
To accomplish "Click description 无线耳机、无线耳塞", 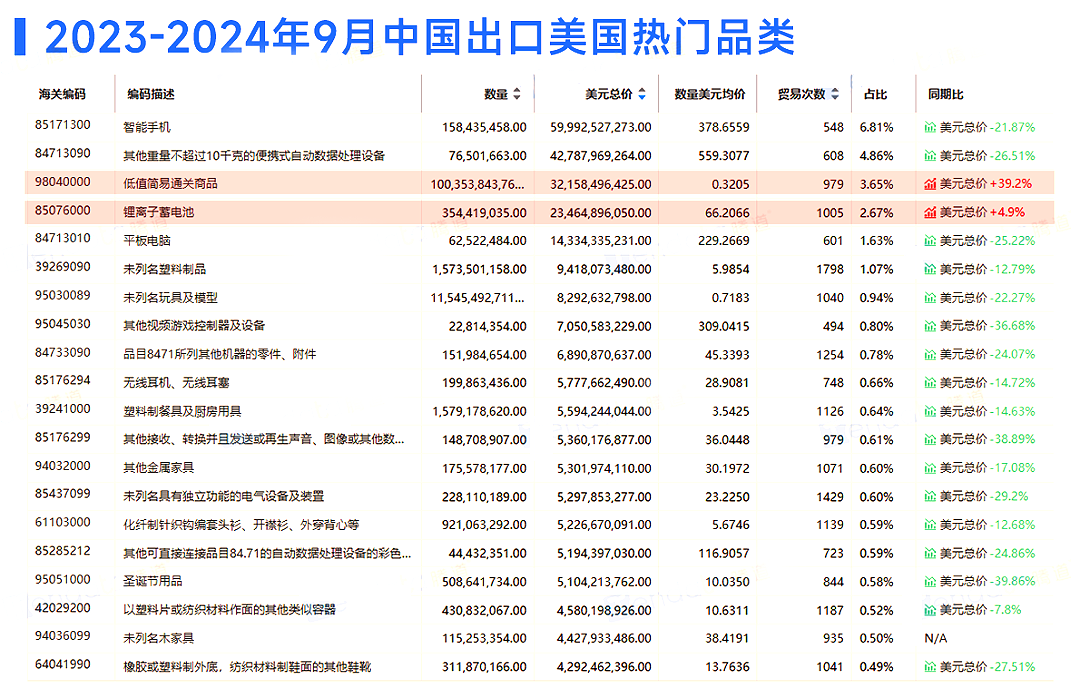I will [x=176, y=382].
